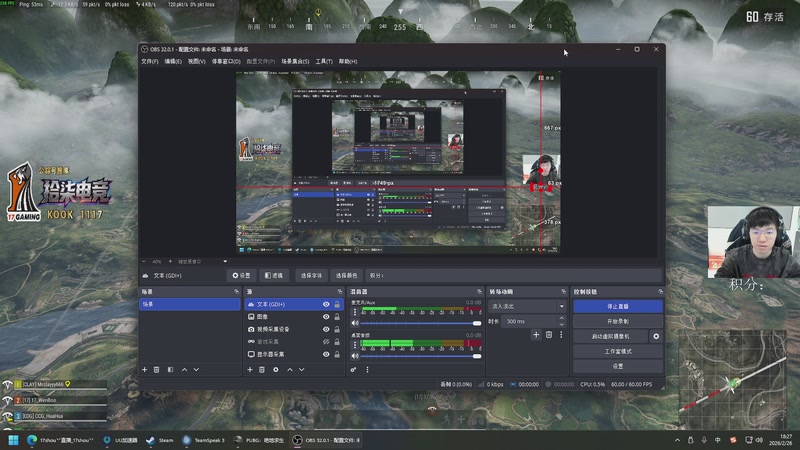
Task: Open advanced audio properties gears icon
Action: (x=353, y=369)
